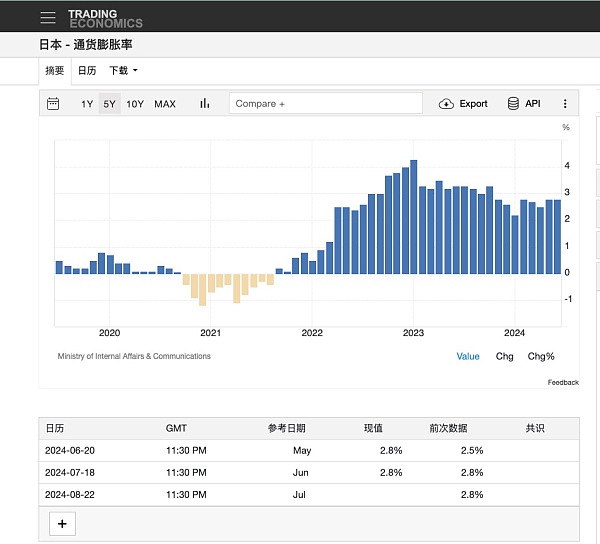Click the API database icon
Viewport: 600px width, 544px height.
point(513,104)
